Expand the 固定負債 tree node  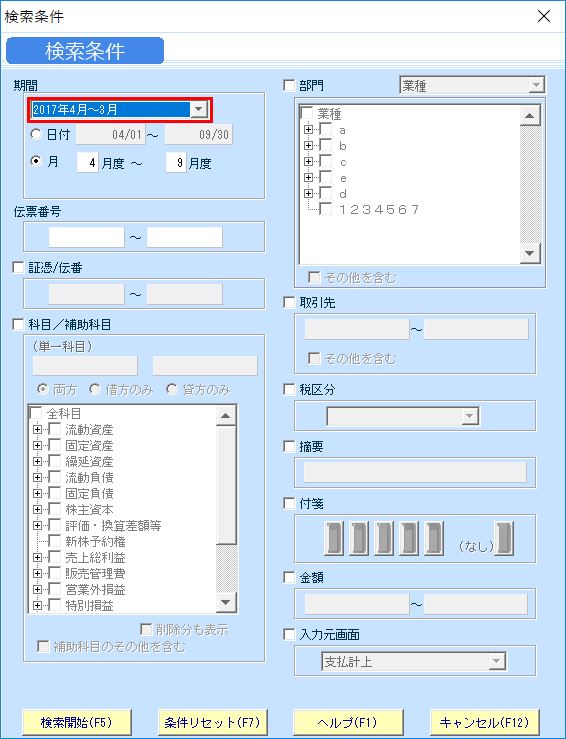coord(37,493)
